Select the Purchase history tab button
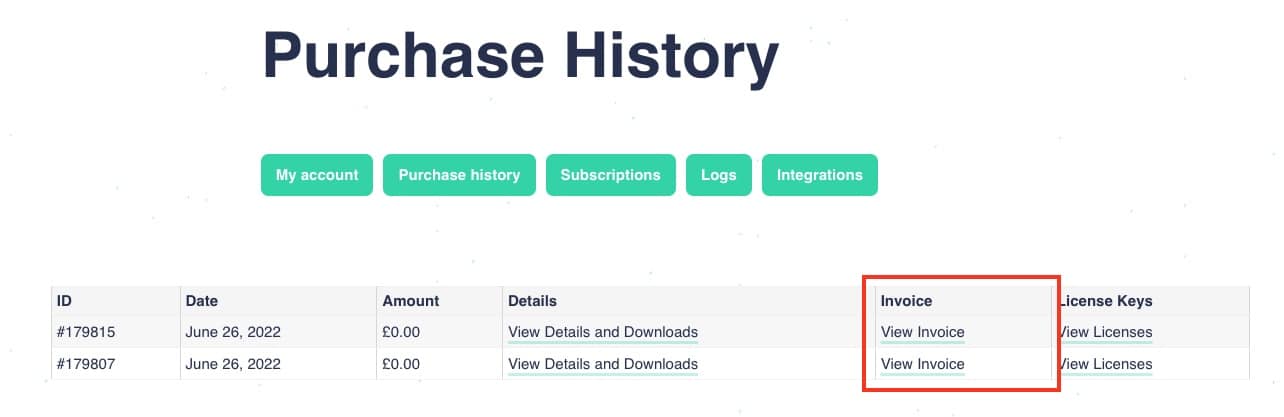 pos(459,175)
